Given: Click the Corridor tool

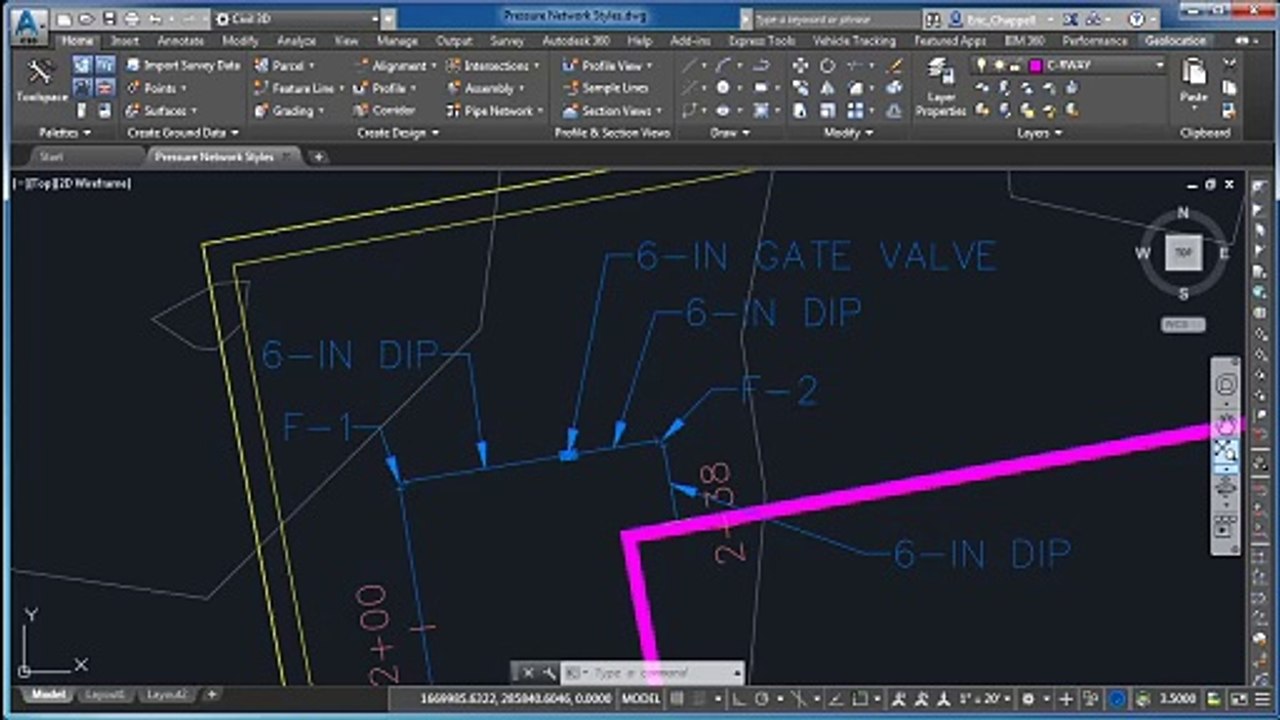Looking at the screenshot, I should [x=384, y=110].
